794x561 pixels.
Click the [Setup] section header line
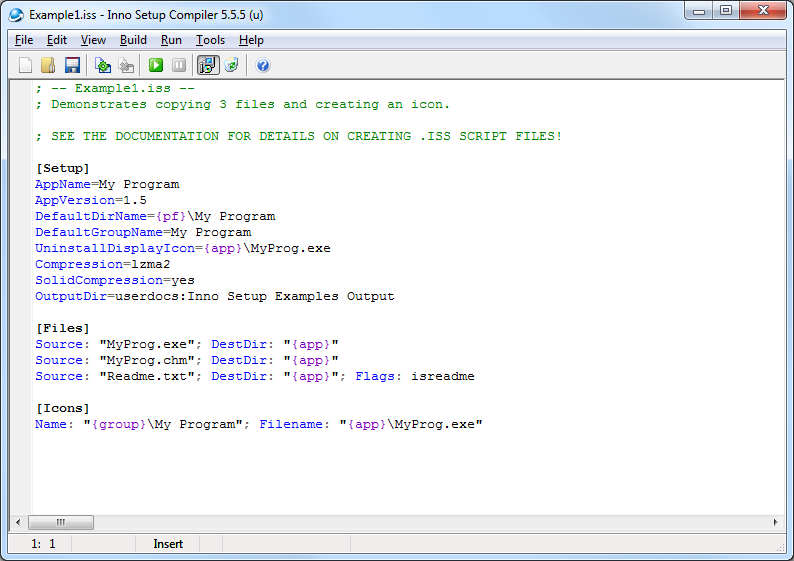coord(62,168)
